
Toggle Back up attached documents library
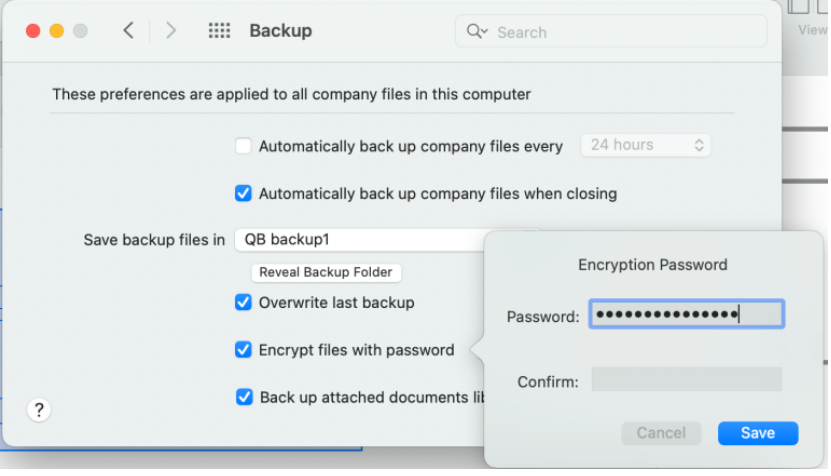tap(244, 397)
